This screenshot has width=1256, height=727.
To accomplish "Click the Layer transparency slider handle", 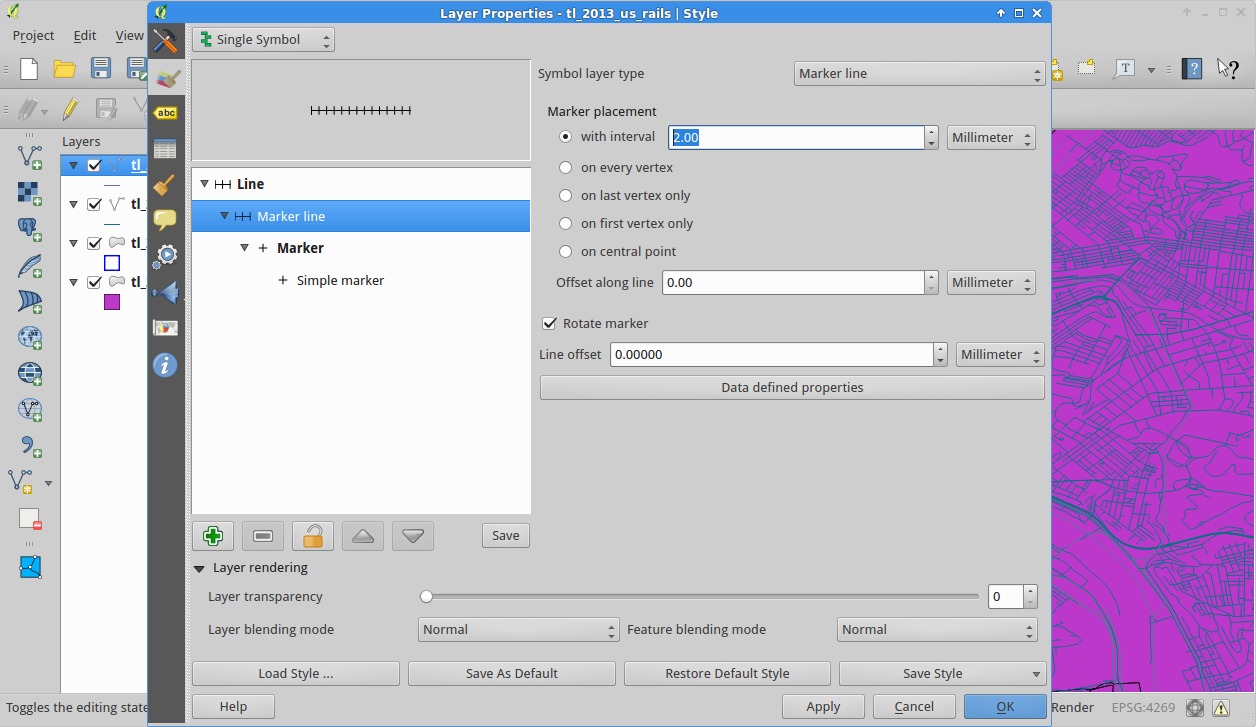I will [427, 597].
